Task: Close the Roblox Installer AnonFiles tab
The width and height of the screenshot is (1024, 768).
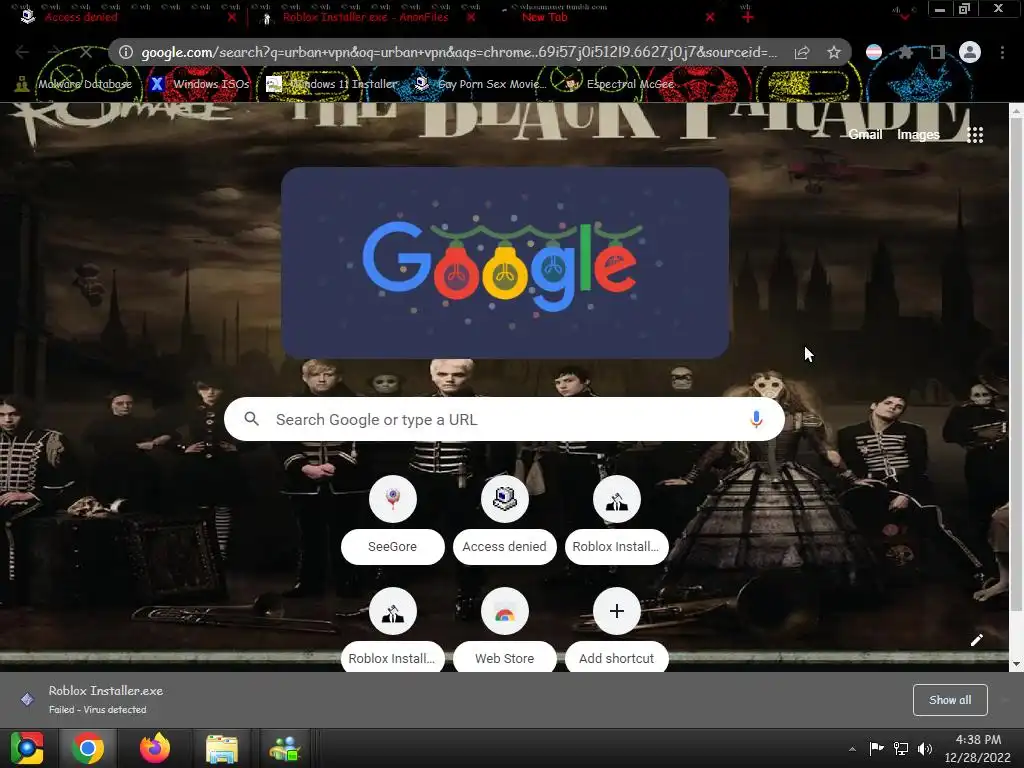Action: click(471, 17)
